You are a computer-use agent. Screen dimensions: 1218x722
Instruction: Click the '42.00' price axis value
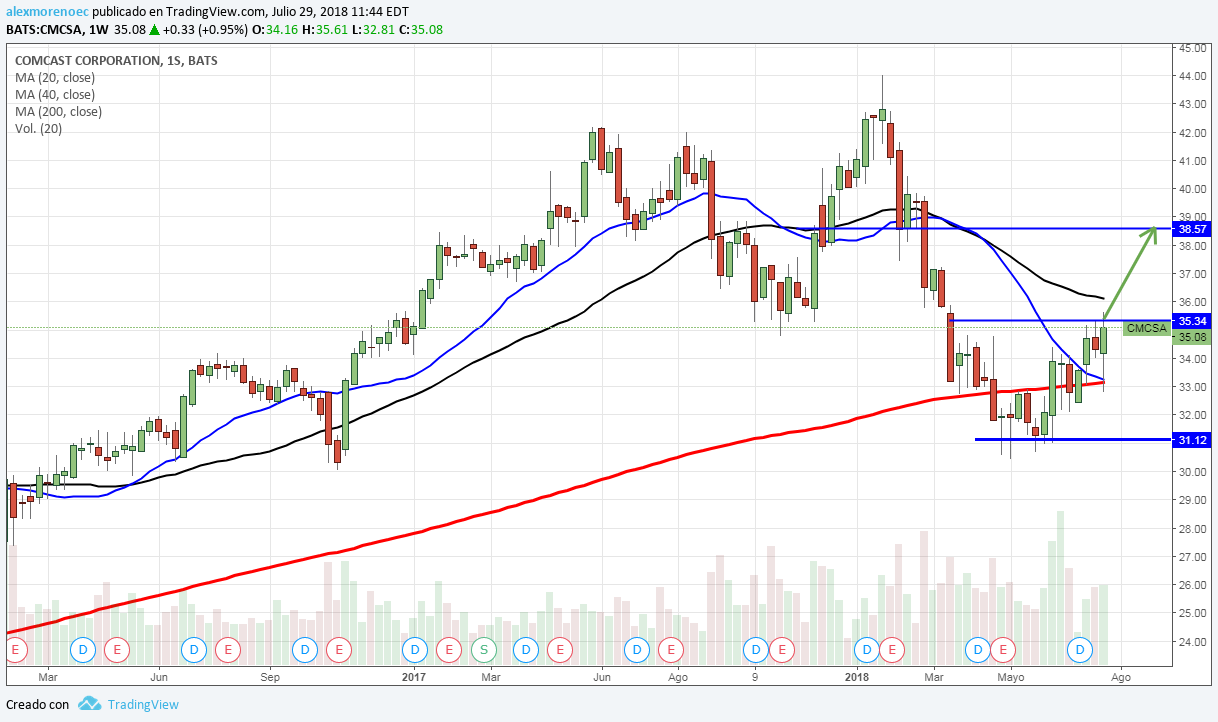(x=1194, y=132)
